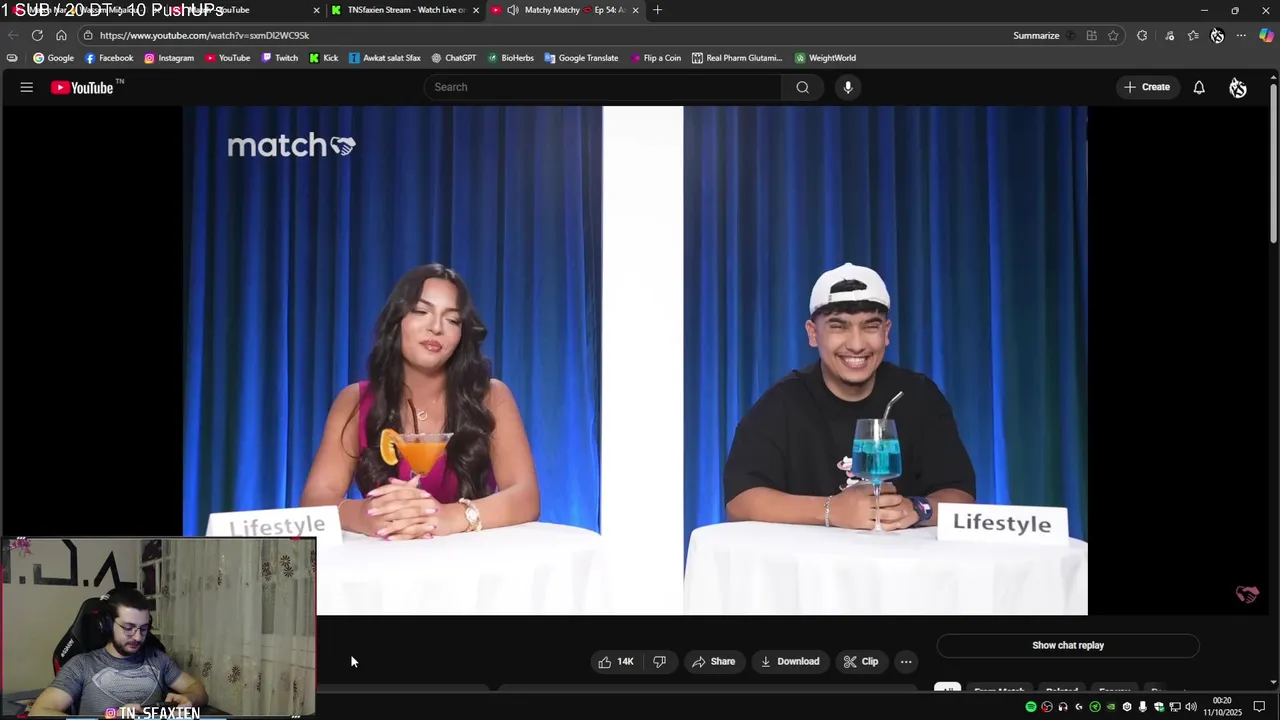Open the Razer tray icon

click(1095, 707)
